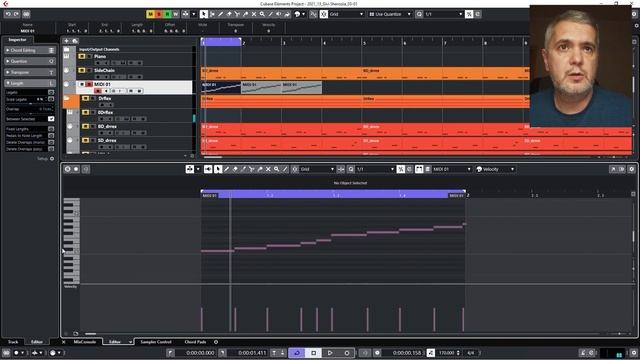Image resolution: width=640 pixels, height=360 pixels.
Task: Toggle Between Selected checkbox in Inspector
Action: coord(51,119)
